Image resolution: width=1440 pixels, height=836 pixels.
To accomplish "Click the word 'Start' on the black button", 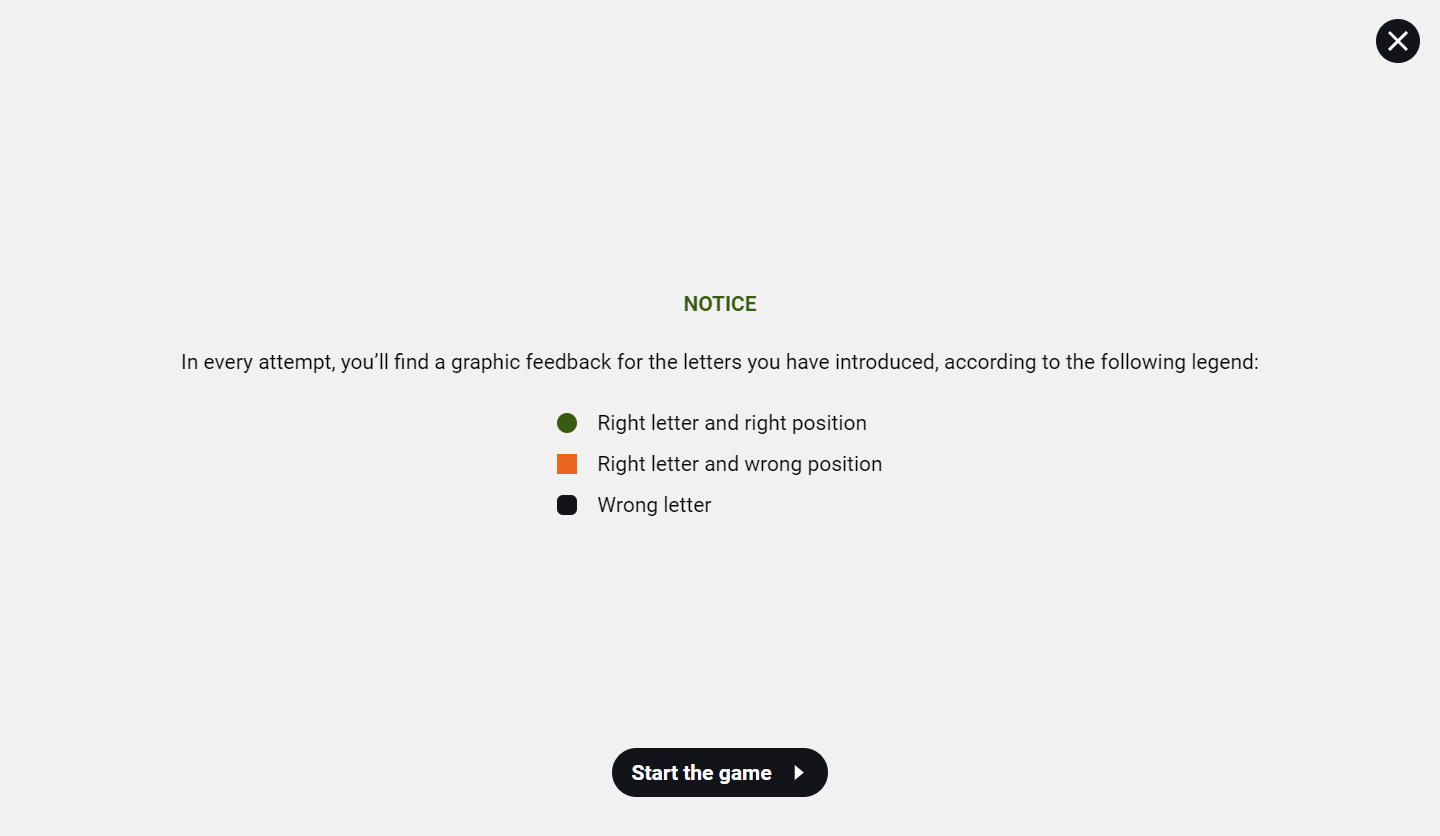I will pos(655,773).
